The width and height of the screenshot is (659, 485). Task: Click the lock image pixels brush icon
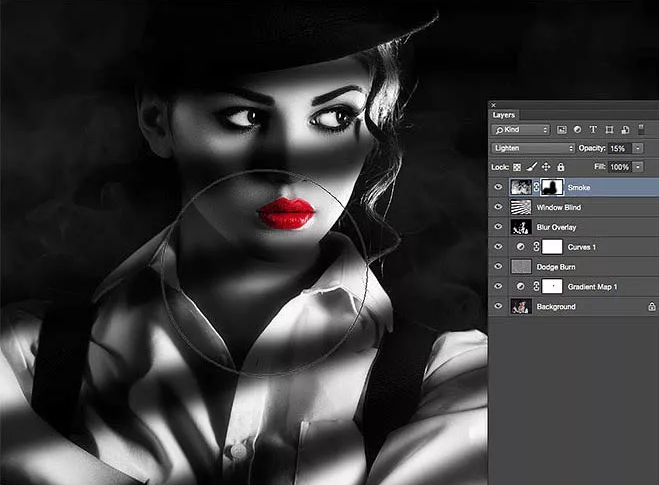pos(532,166)
